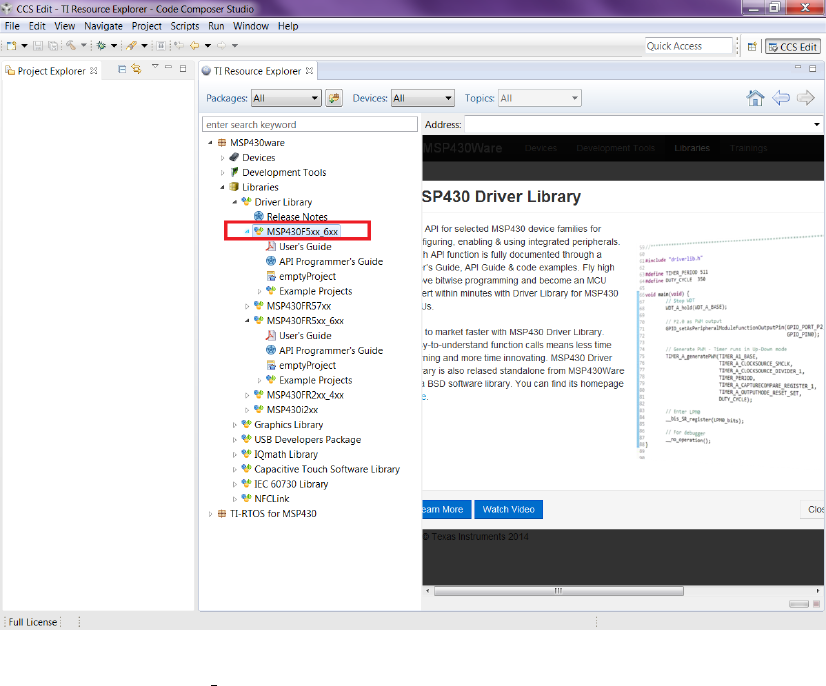Select the NFCLink tree item
826x686 pixels.
pyautogui.click(x=272, y=498)
